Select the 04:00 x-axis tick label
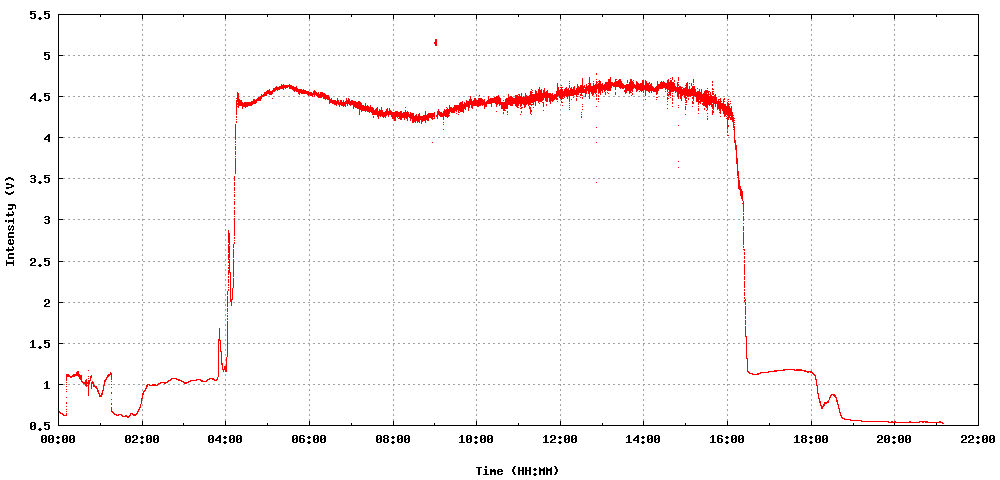 click(x=226, y=439)
